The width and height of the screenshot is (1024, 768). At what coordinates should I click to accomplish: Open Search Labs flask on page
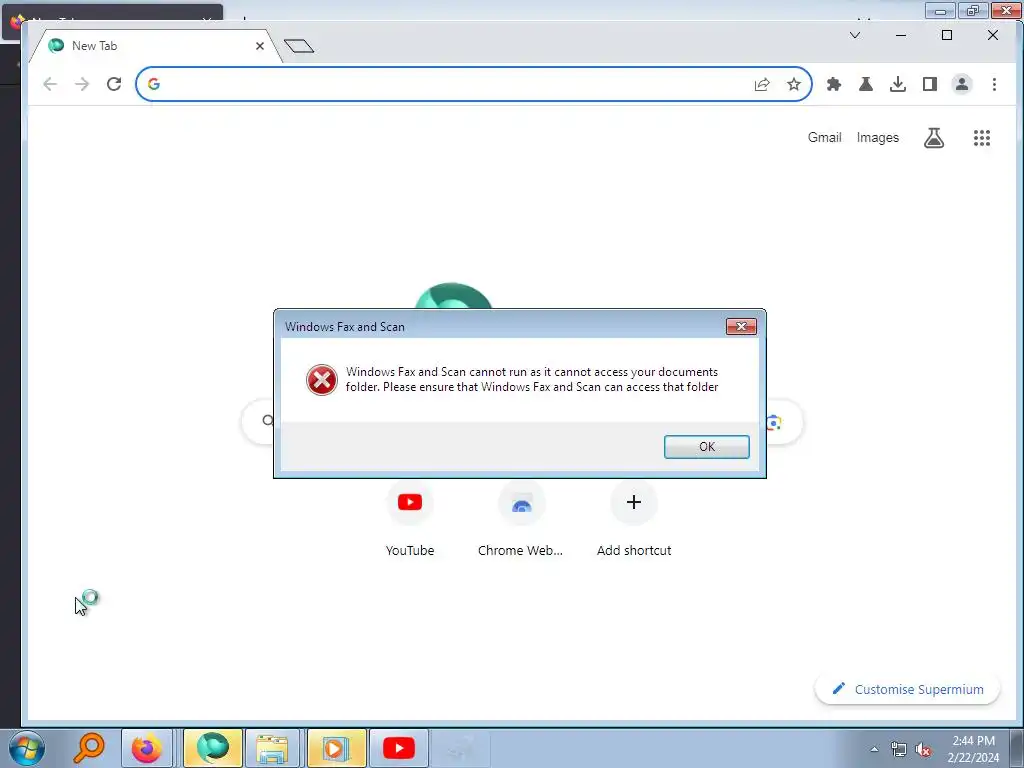[x=934, y=138]
